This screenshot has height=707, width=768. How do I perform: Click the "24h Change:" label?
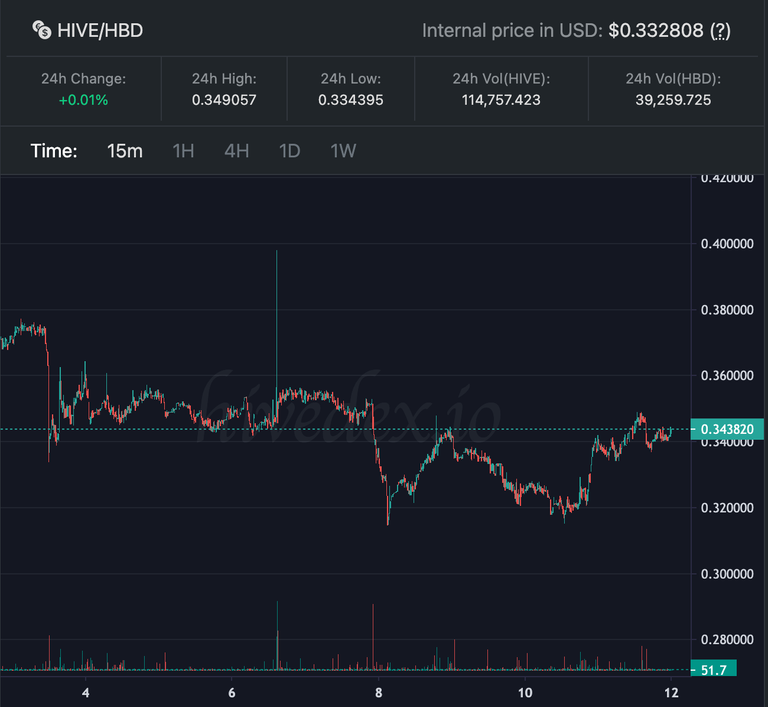coord(83,79)
